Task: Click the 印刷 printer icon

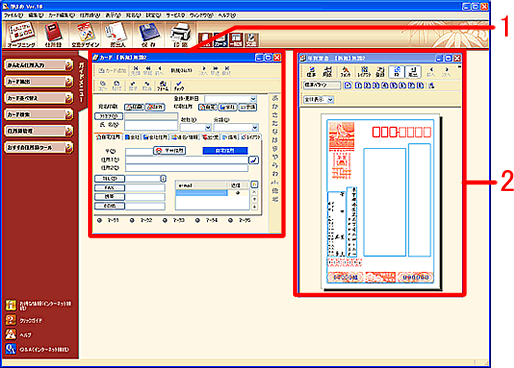Action: pos(180,34)
